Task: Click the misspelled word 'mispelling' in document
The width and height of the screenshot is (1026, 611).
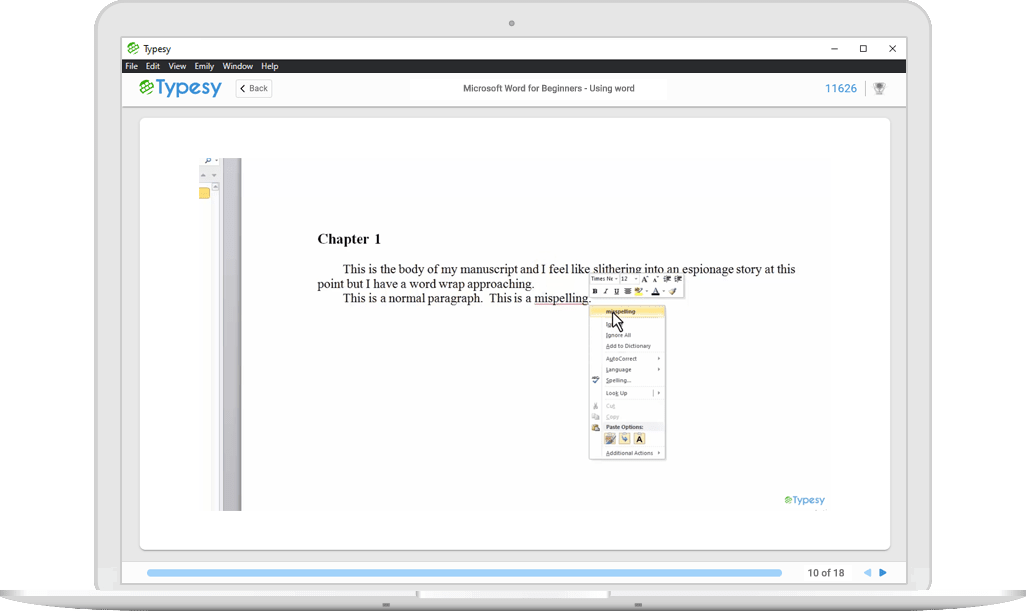Action: [x=561, y=298]
